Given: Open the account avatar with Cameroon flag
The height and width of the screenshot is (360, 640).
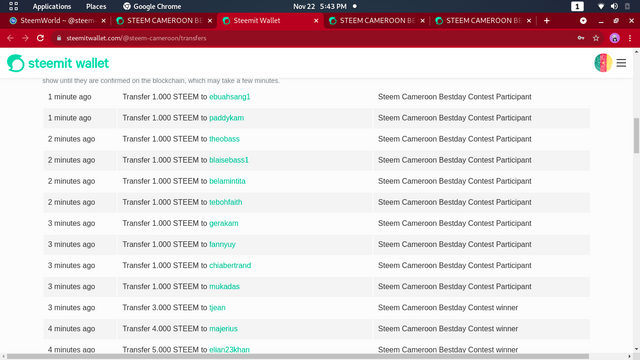Looking at the screenshot, I should pyautogui.click(x=603, y=63).
